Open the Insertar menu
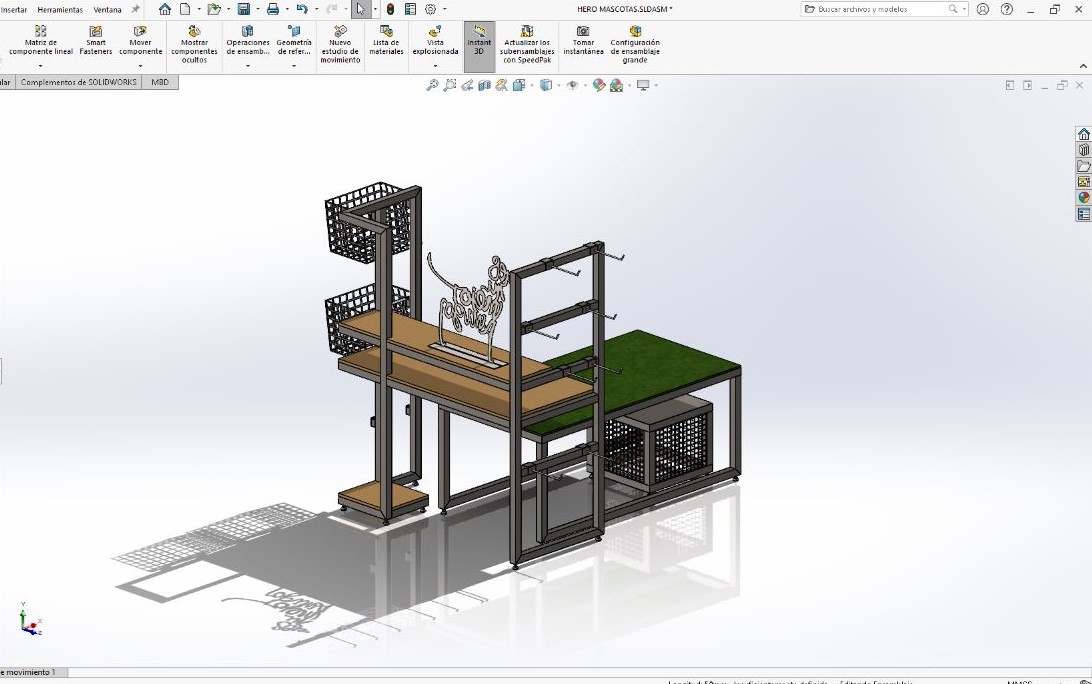The width and height of the screenshot is (1092, 684). tap(13, 10)
